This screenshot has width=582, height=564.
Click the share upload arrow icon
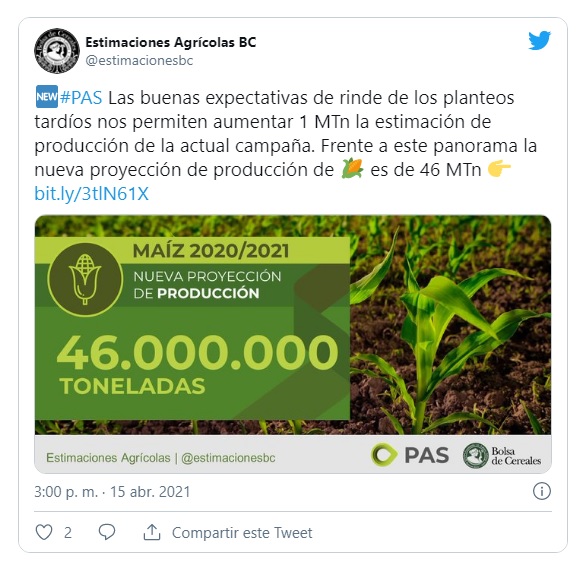[x=152, y=532]
